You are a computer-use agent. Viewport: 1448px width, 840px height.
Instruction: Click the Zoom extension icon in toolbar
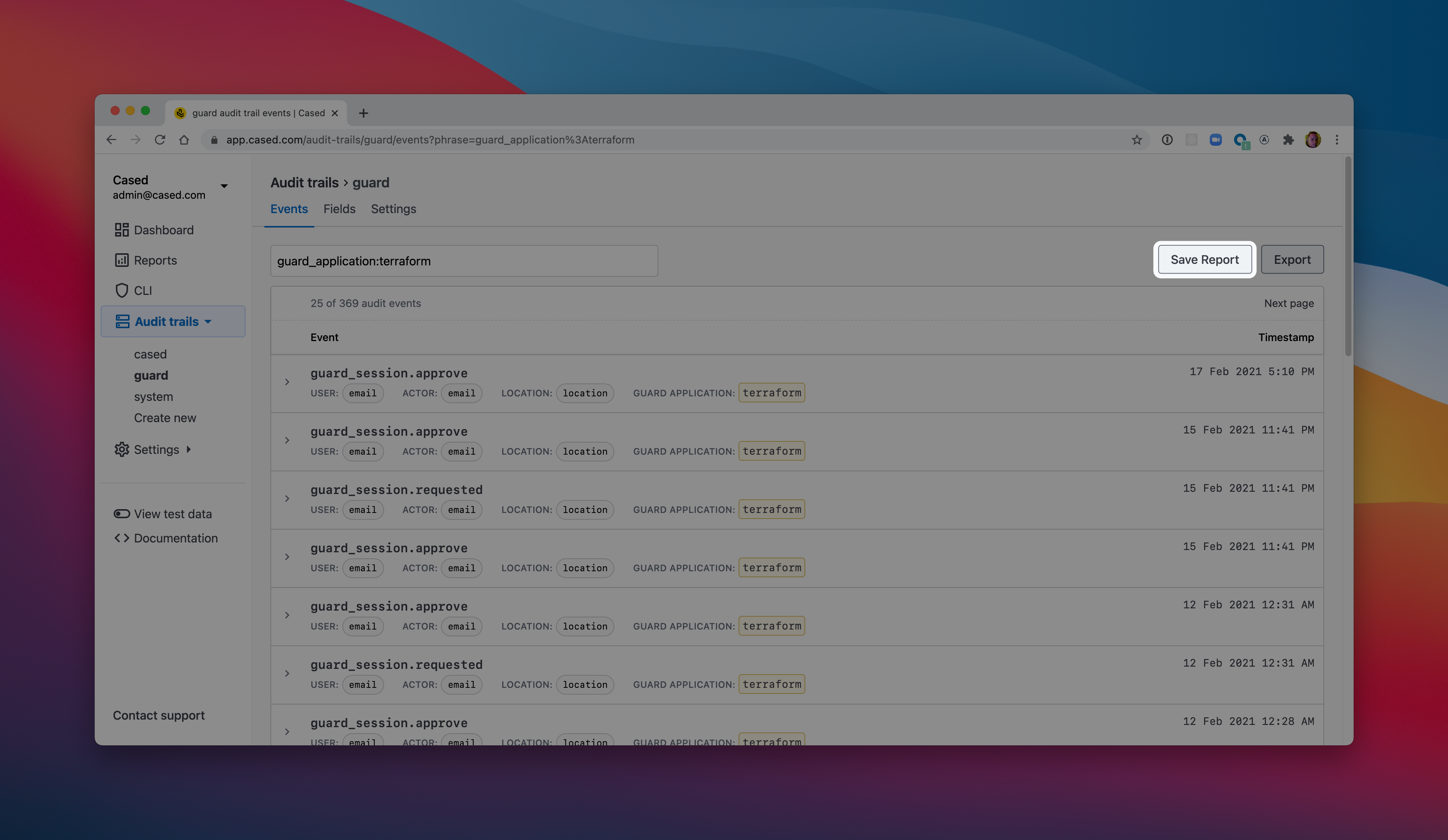click(1215, 140)
